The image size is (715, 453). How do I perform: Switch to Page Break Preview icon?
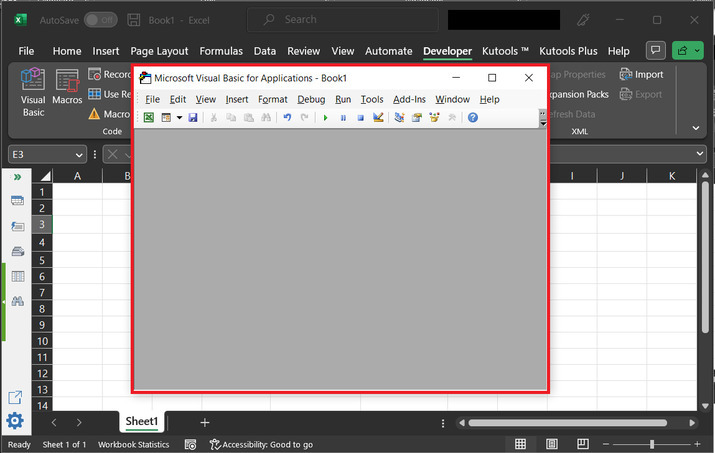582,444
